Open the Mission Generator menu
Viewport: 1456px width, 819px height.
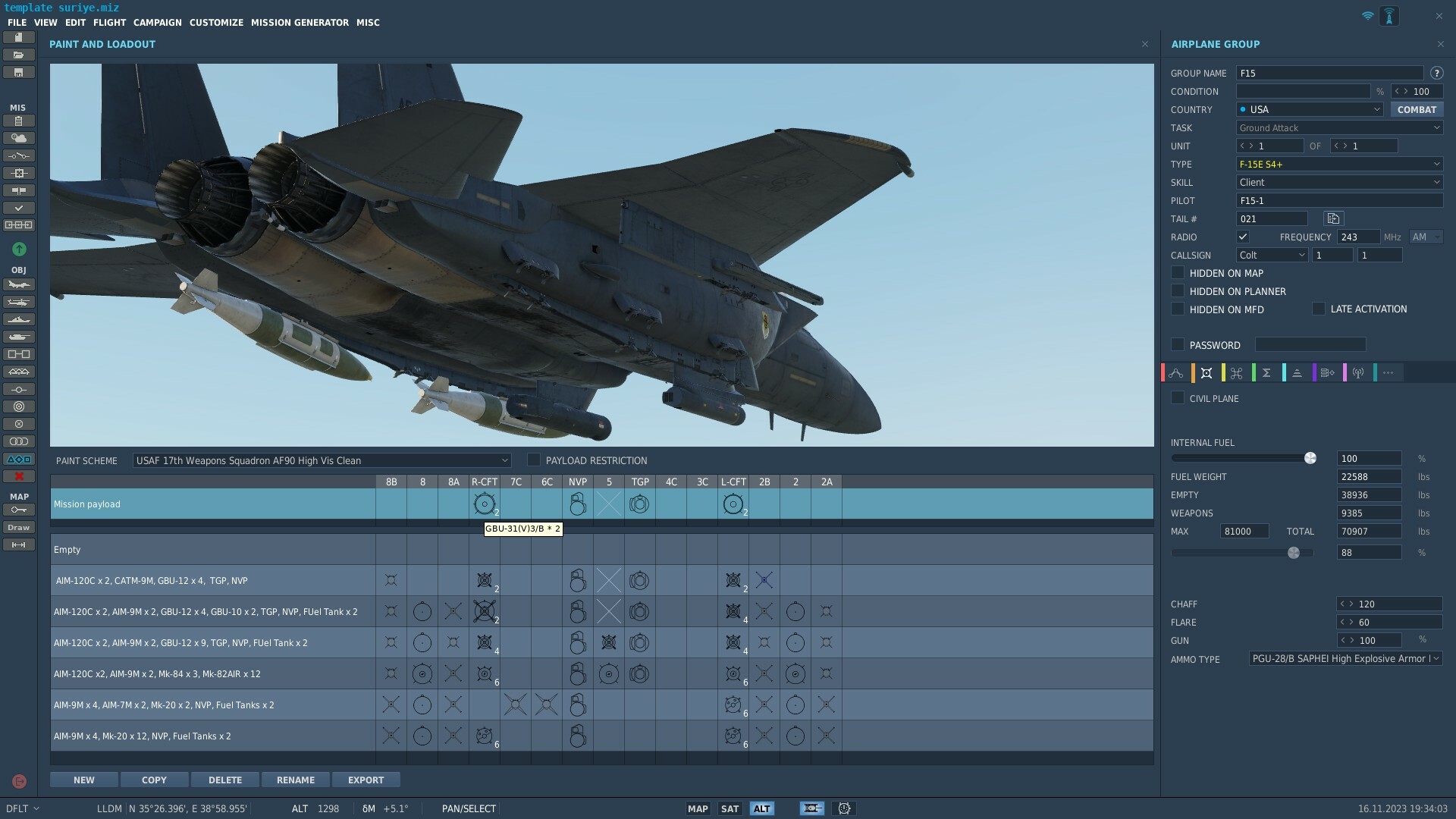300,23
